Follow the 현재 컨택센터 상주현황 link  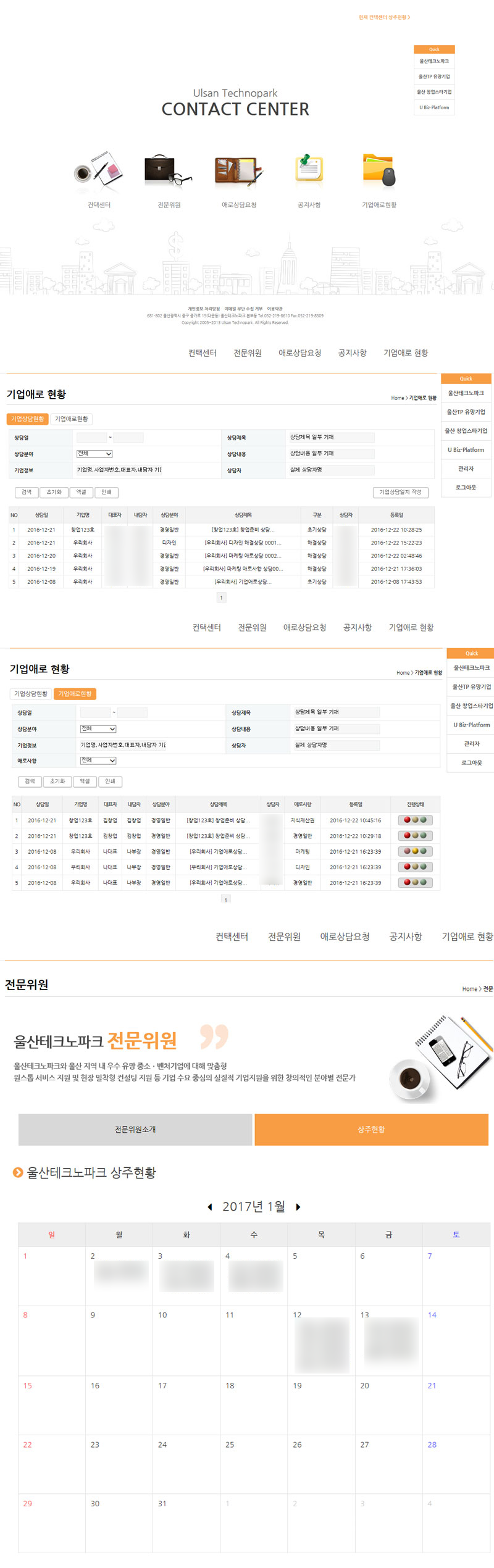click(384, 17)
